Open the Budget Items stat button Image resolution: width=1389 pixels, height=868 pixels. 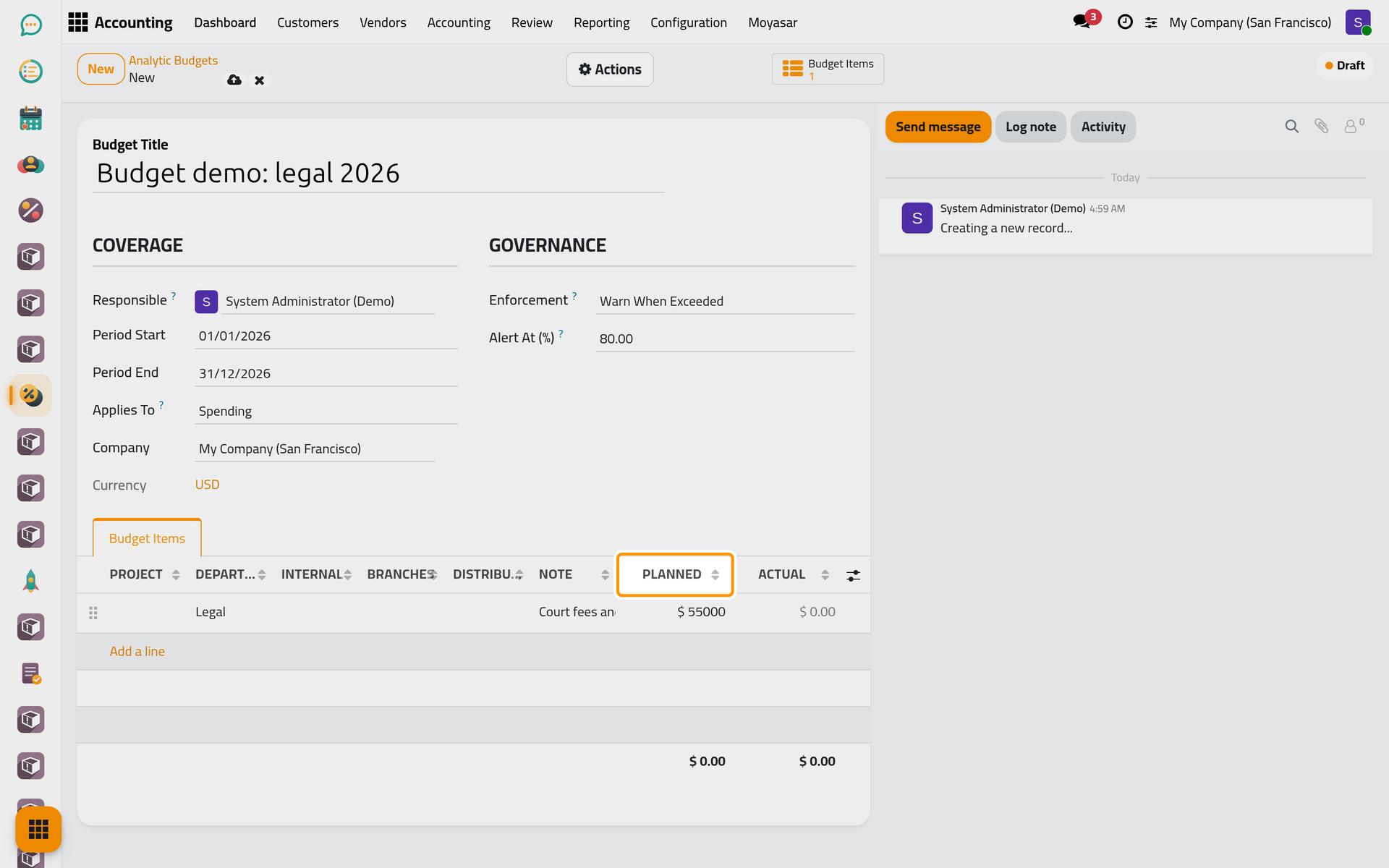(x=828, y=69)
